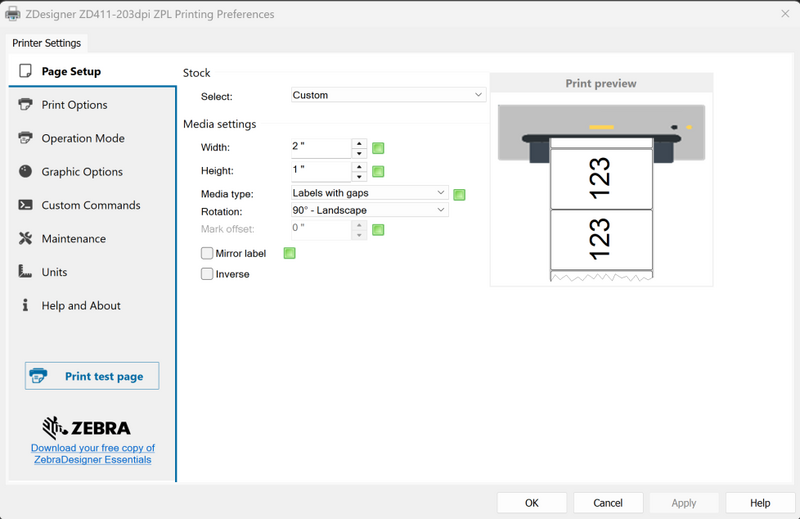This screenshot has width=800, height=519.
Task: Increase the Width value with up arrow
Action: click(x=359, y=143)
